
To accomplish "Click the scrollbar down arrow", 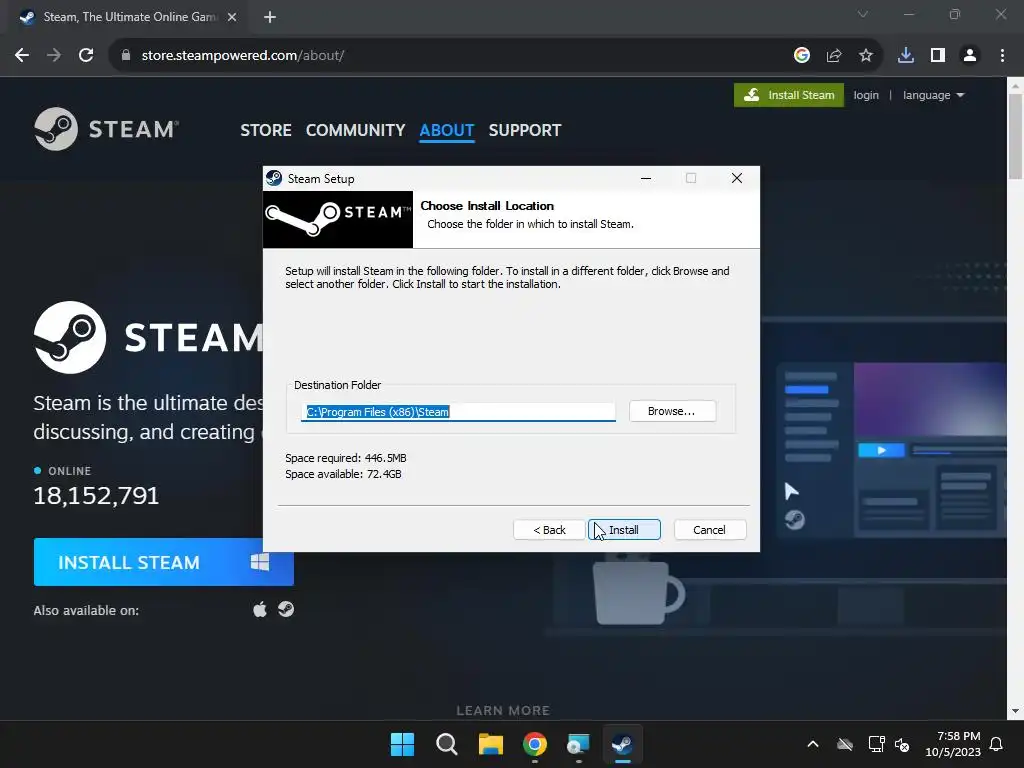I will [x=1016, y=711].
